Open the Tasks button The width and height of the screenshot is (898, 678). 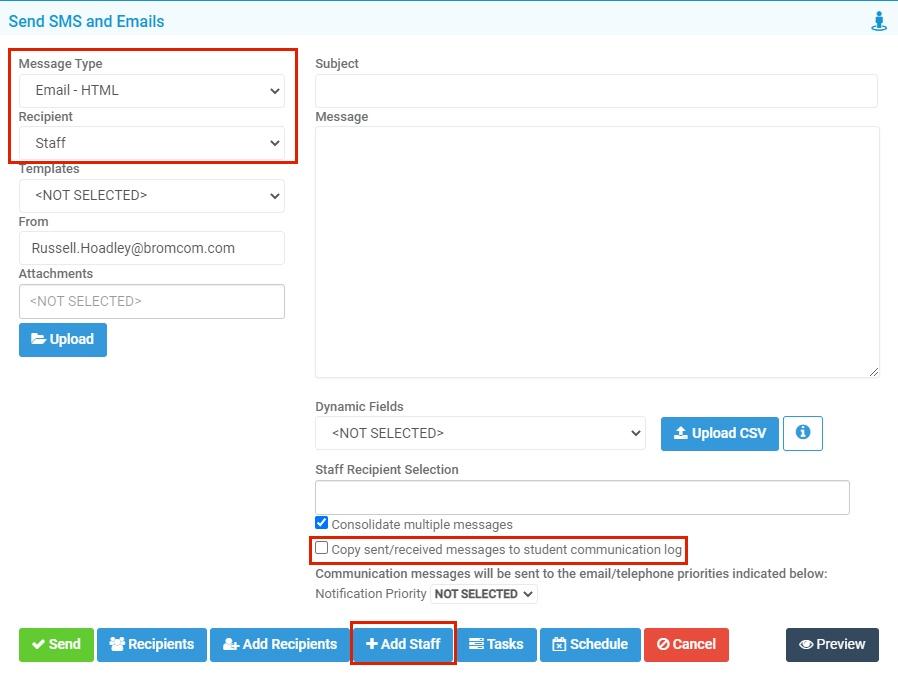click(x=496, y=644)
